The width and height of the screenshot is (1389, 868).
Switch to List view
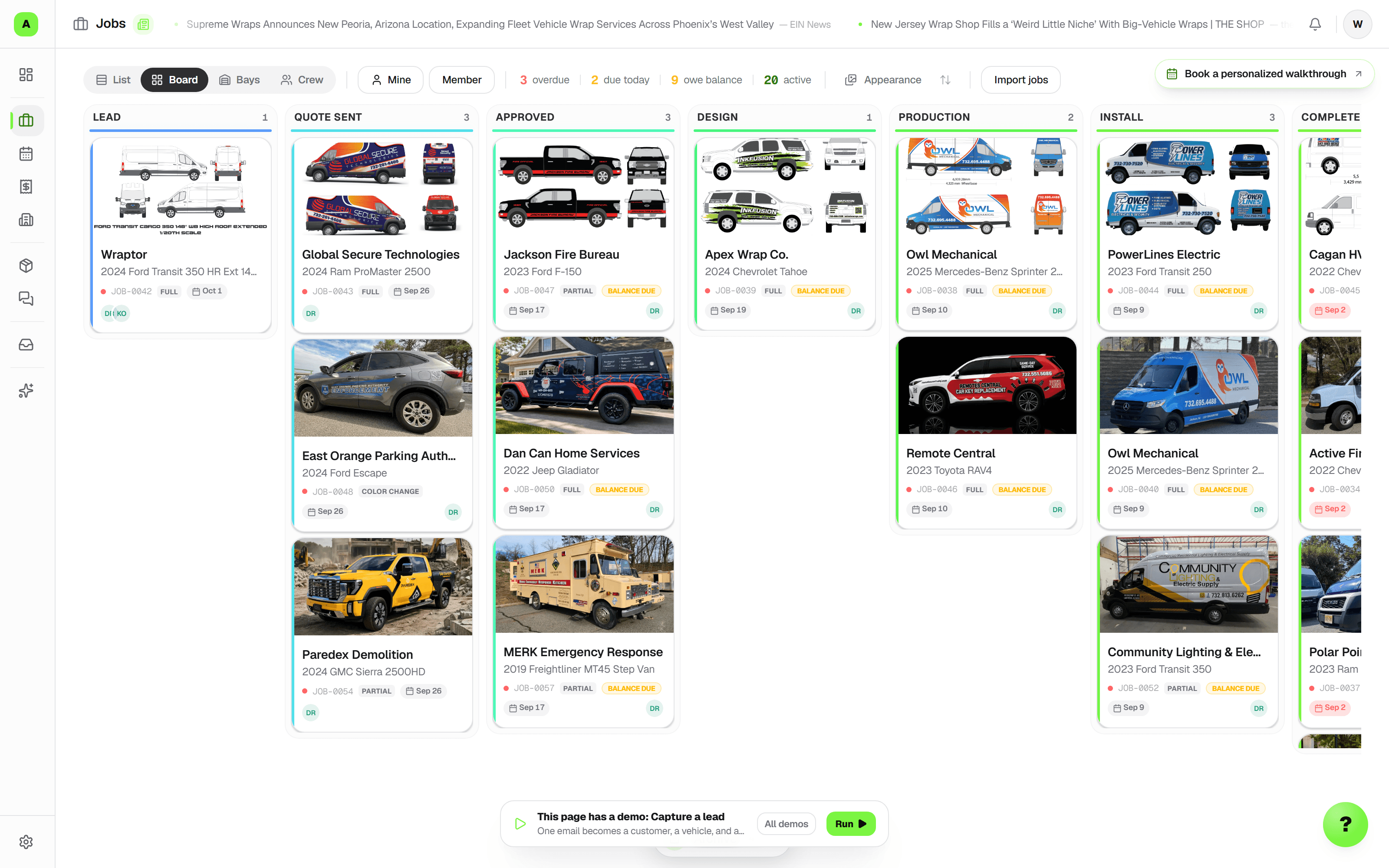tap(113, 80)
